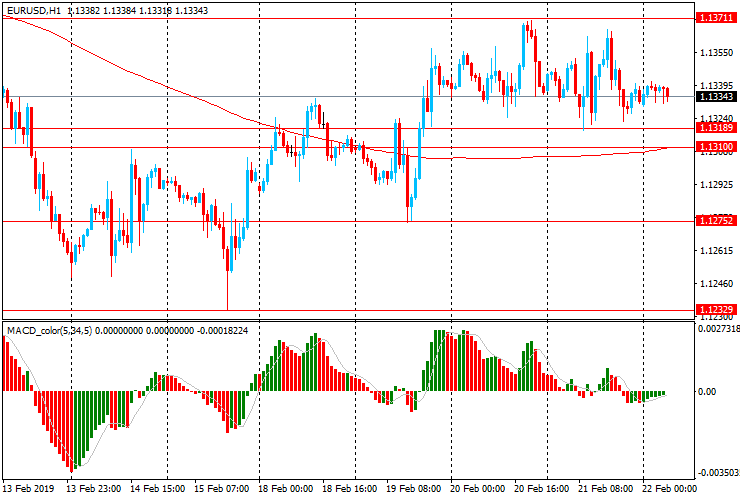The image size is (740, 500).
Task: Click the 1.12925 price axis value
Action: (716, 184)
